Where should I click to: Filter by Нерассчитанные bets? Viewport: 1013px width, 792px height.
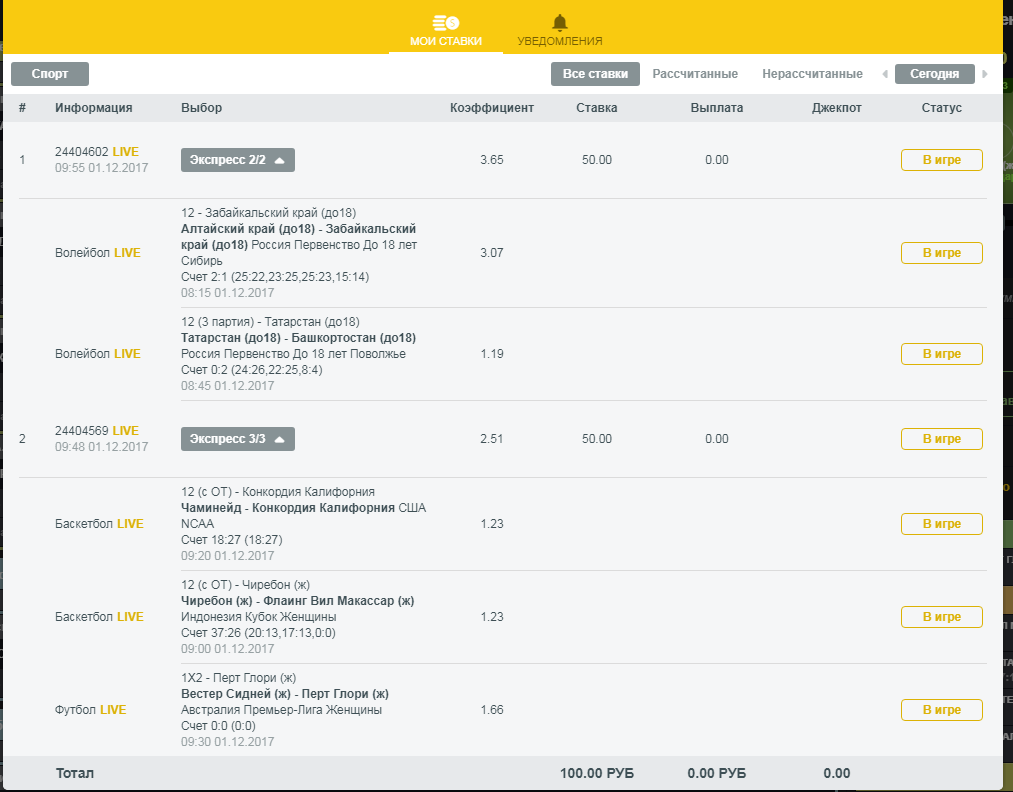pyautogui.click(x=812, y=74)
